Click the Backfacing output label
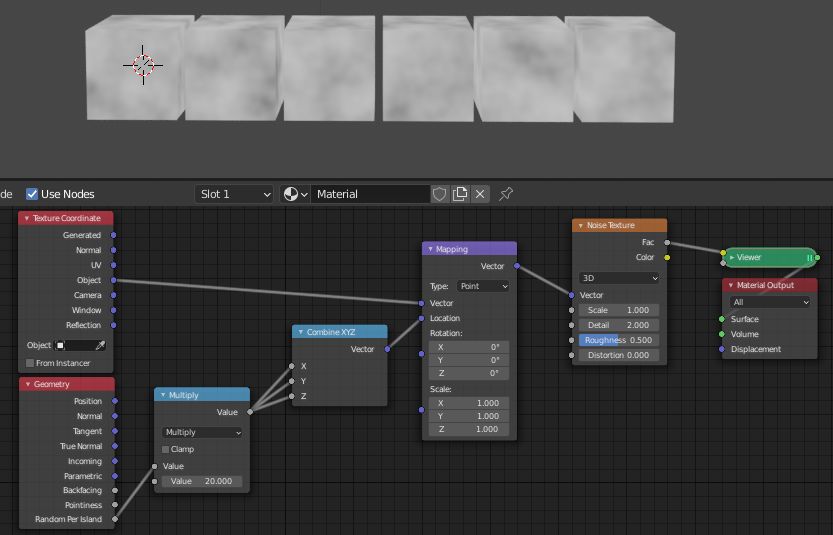This screenshot has width=833, height=535. (x=82, y=490)
